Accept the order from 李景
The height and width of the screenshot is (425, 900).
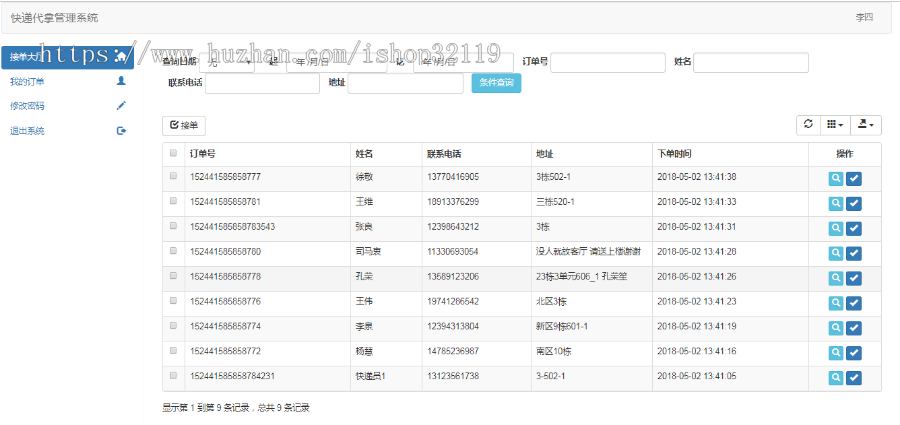click(x=854, y=328)
